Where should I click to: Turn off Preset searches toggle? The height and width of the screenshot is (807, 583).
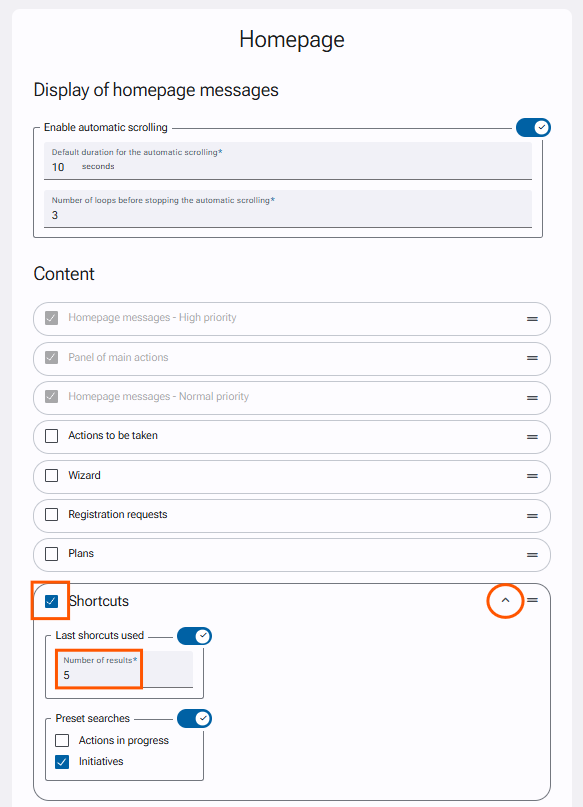pos(194,718)
